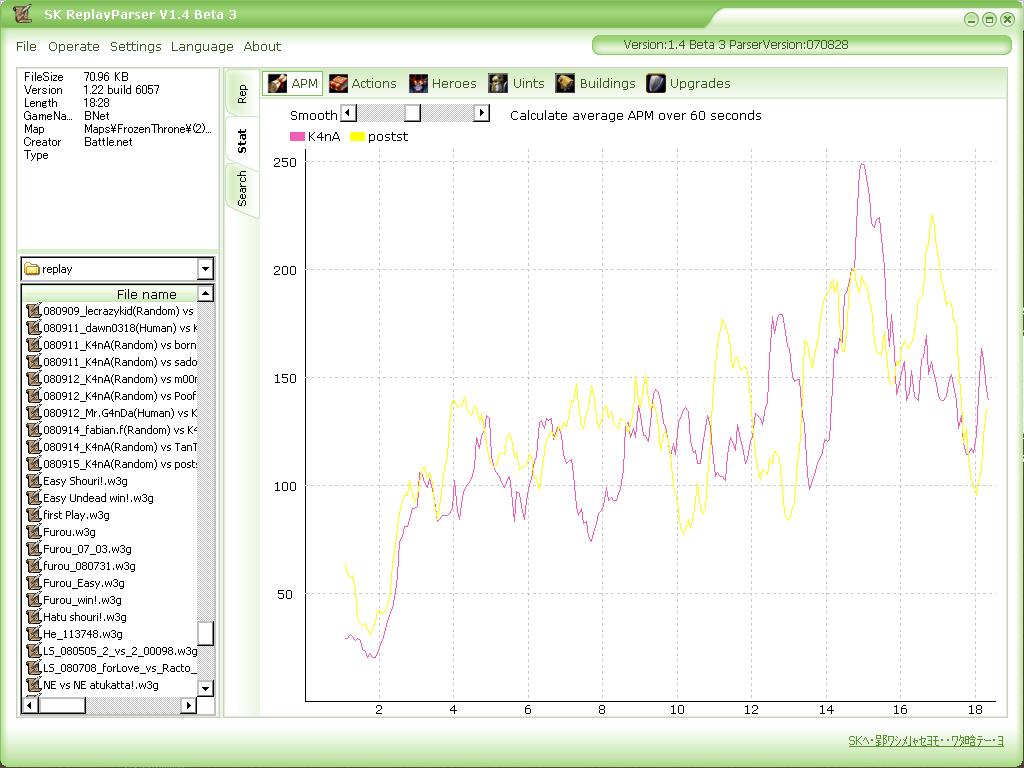Expand the replay folder dropdown
This screenshot has width=1024, height=768.
click(205, 269)
